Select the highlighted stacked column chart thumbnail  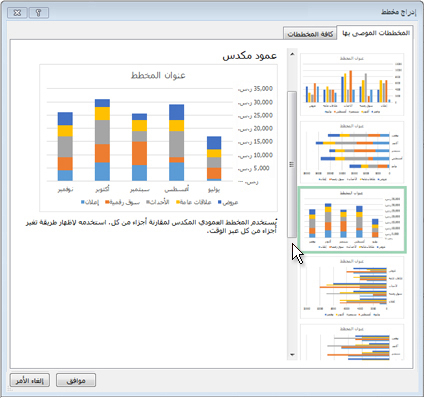[x=352, y=219]
